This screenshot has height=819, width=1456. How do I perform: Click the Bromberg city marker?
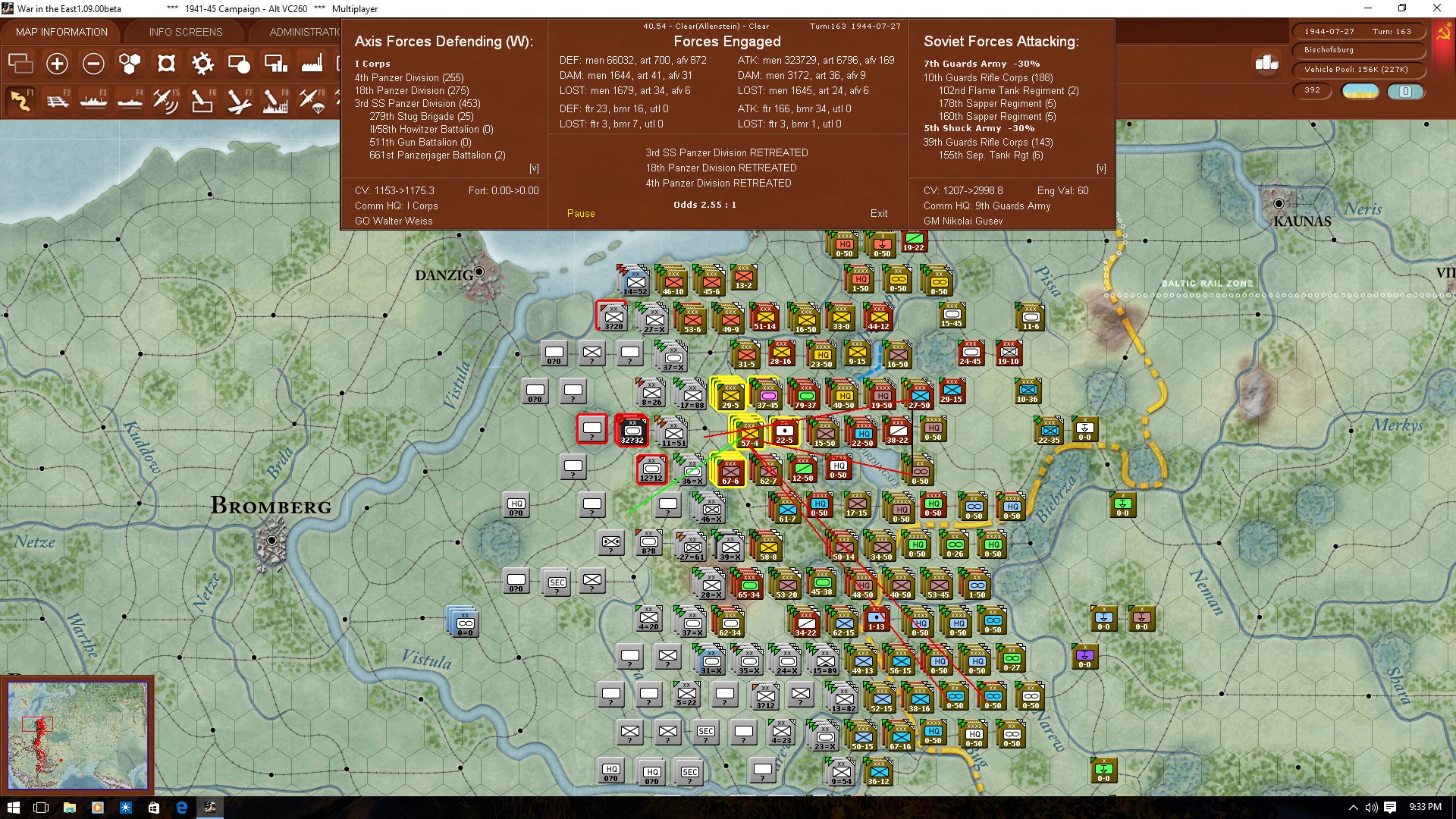point(271,541)
